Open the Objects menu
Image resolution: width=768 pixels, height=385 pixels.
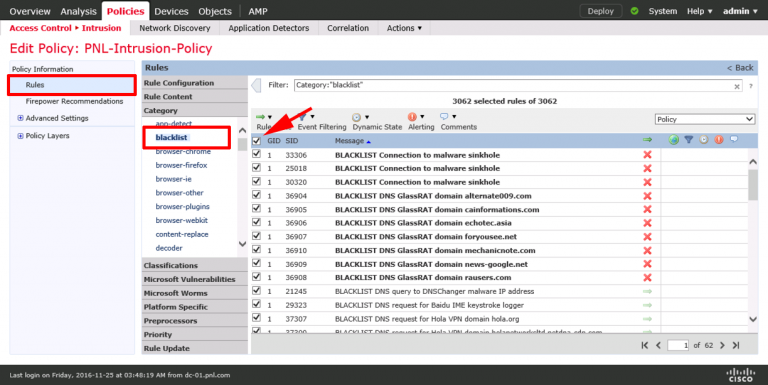pos(215,11)
